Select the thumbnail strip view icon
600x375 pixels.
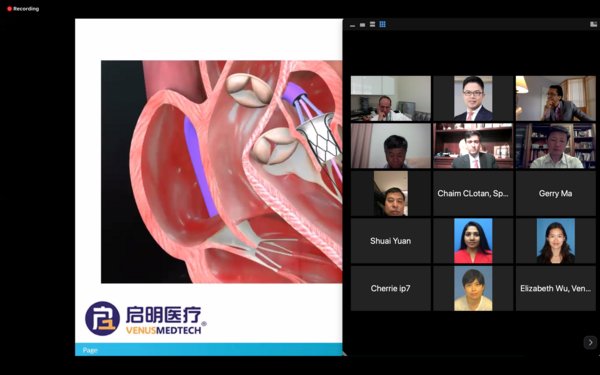(372, 25)
